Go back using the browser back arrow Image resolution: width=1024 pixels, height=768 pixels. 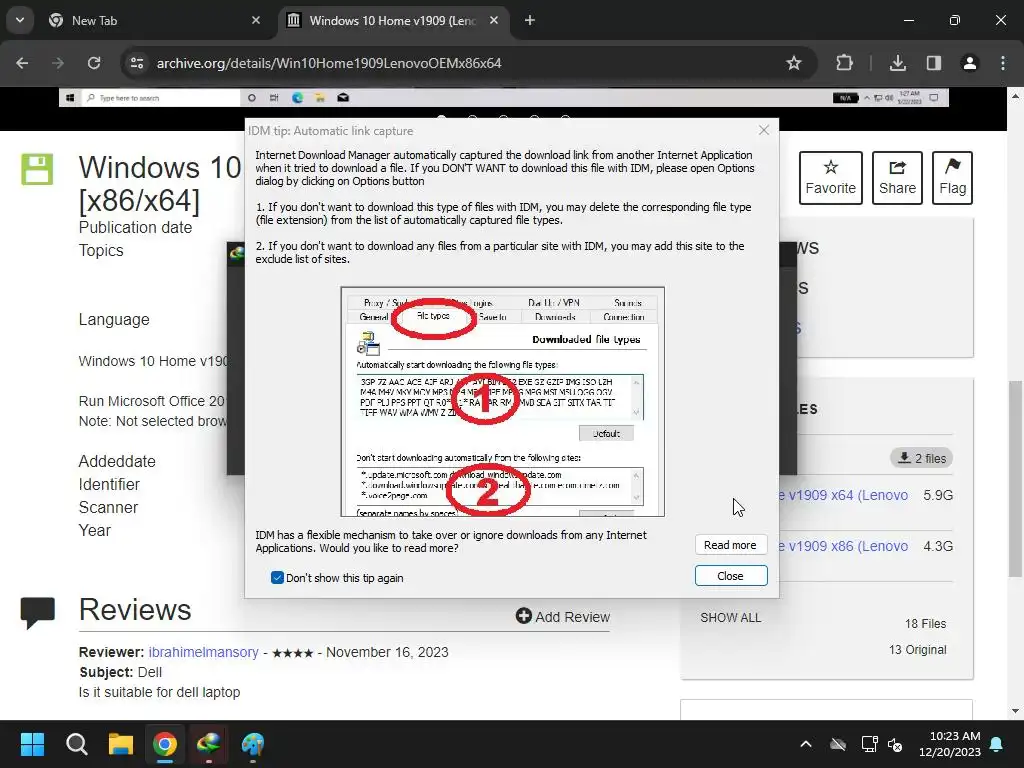coord(22,63)
